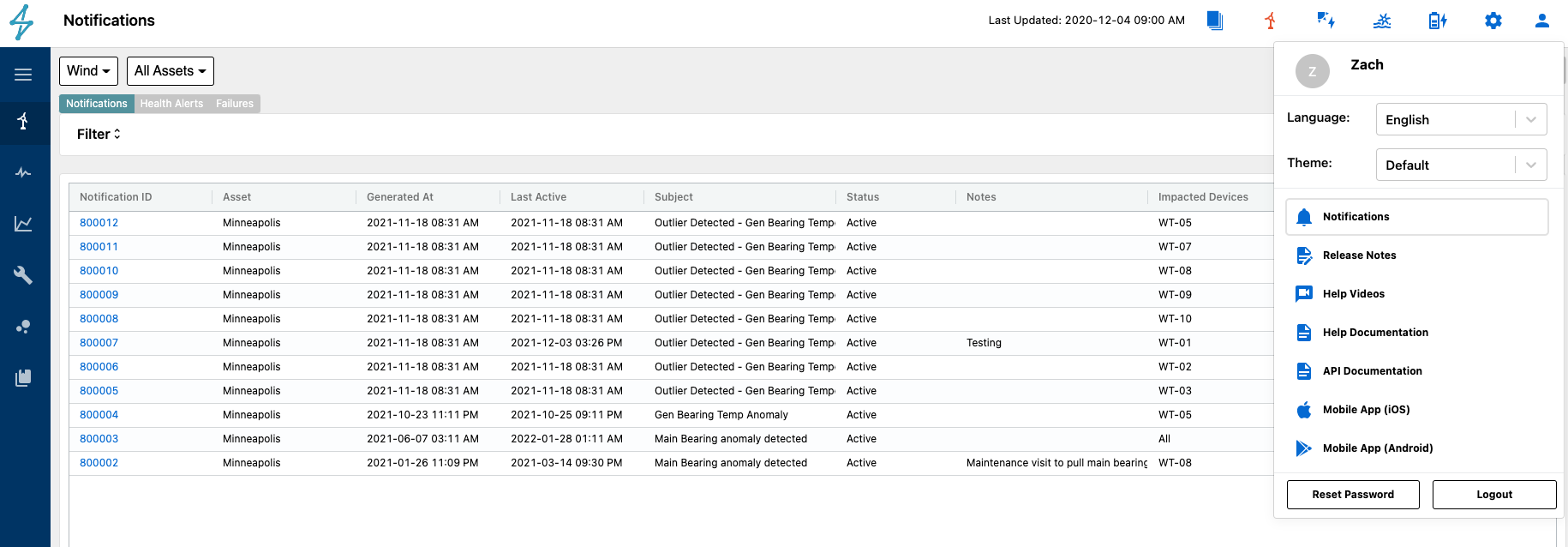Select the hydro sun-and-water header icon
1568x547 pixels.
coord(1382,21)
